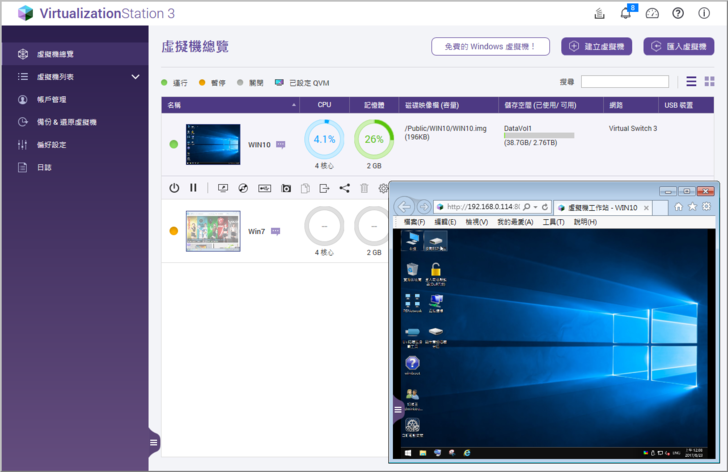Sort by the 名稱 column header arrow
Viewport: 728px width, 472px height.
click(x=294, y=104)
